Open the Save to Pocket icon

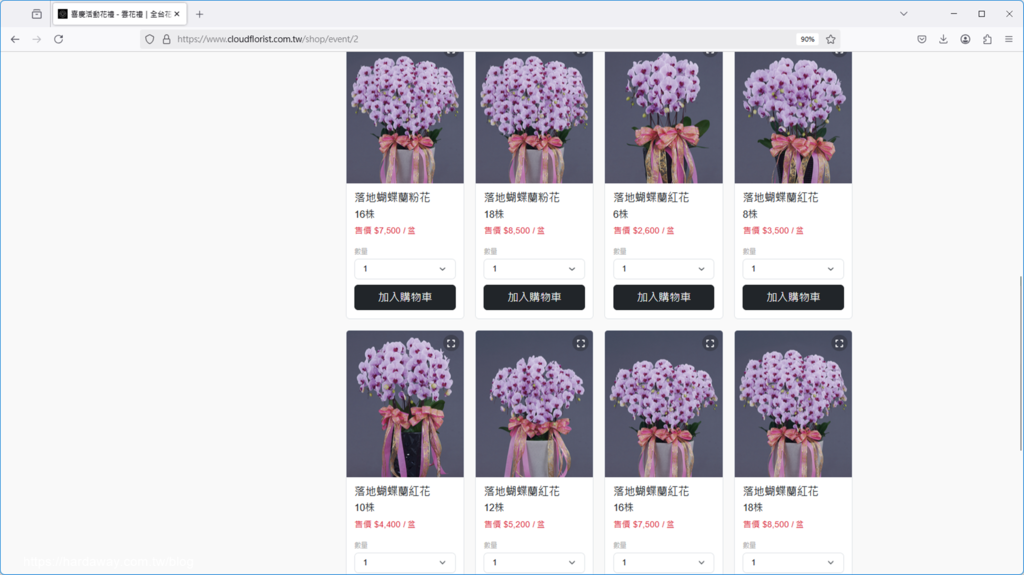coord(921,39)
